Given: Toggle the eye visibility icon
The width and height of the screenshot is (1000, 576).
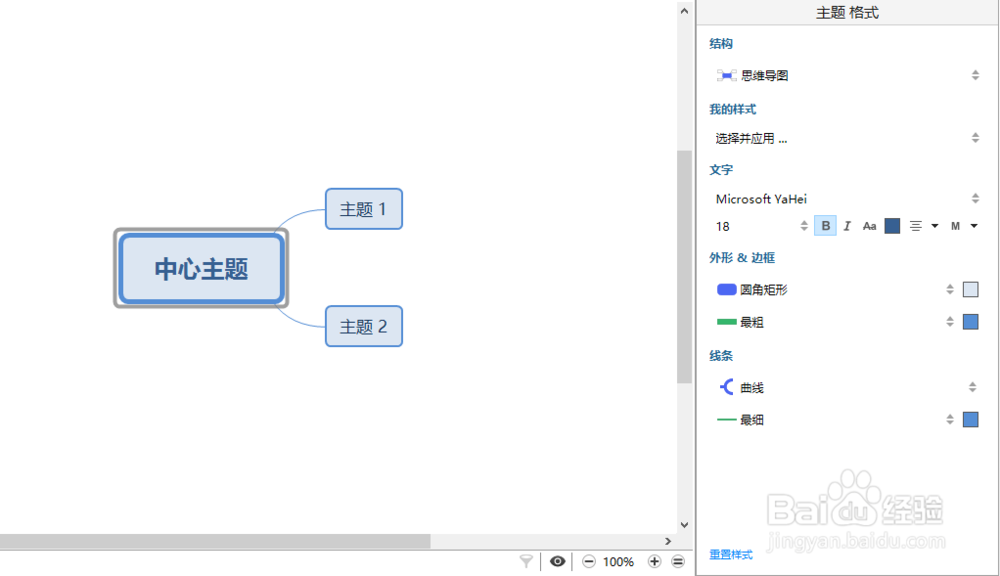Looking at the screenshot, I should [557, 561].
